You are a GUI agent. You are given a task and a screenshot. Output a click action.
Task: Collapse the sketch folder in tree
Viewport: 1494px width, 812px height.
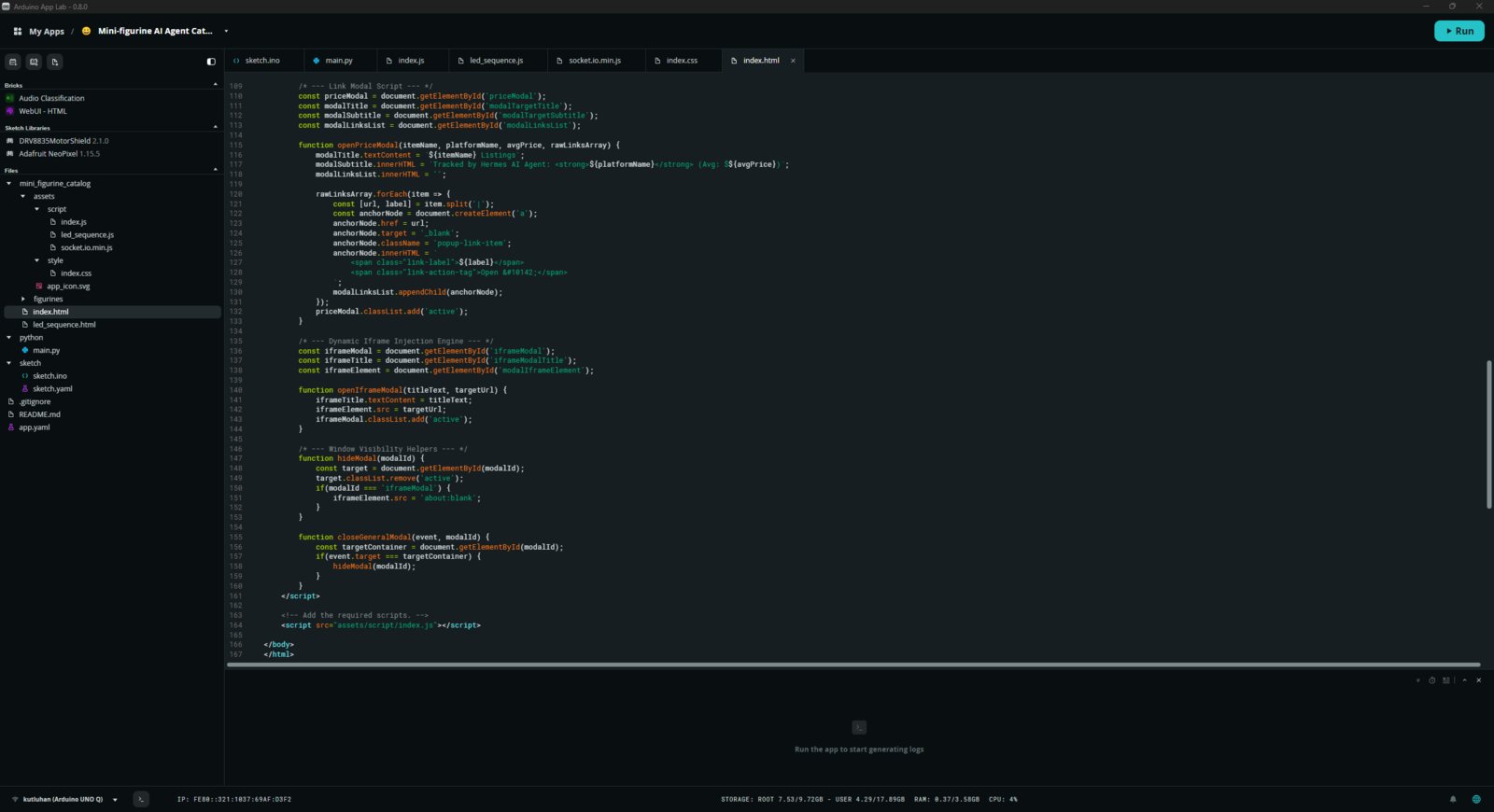pyautogui.click(x=9, y=363)
